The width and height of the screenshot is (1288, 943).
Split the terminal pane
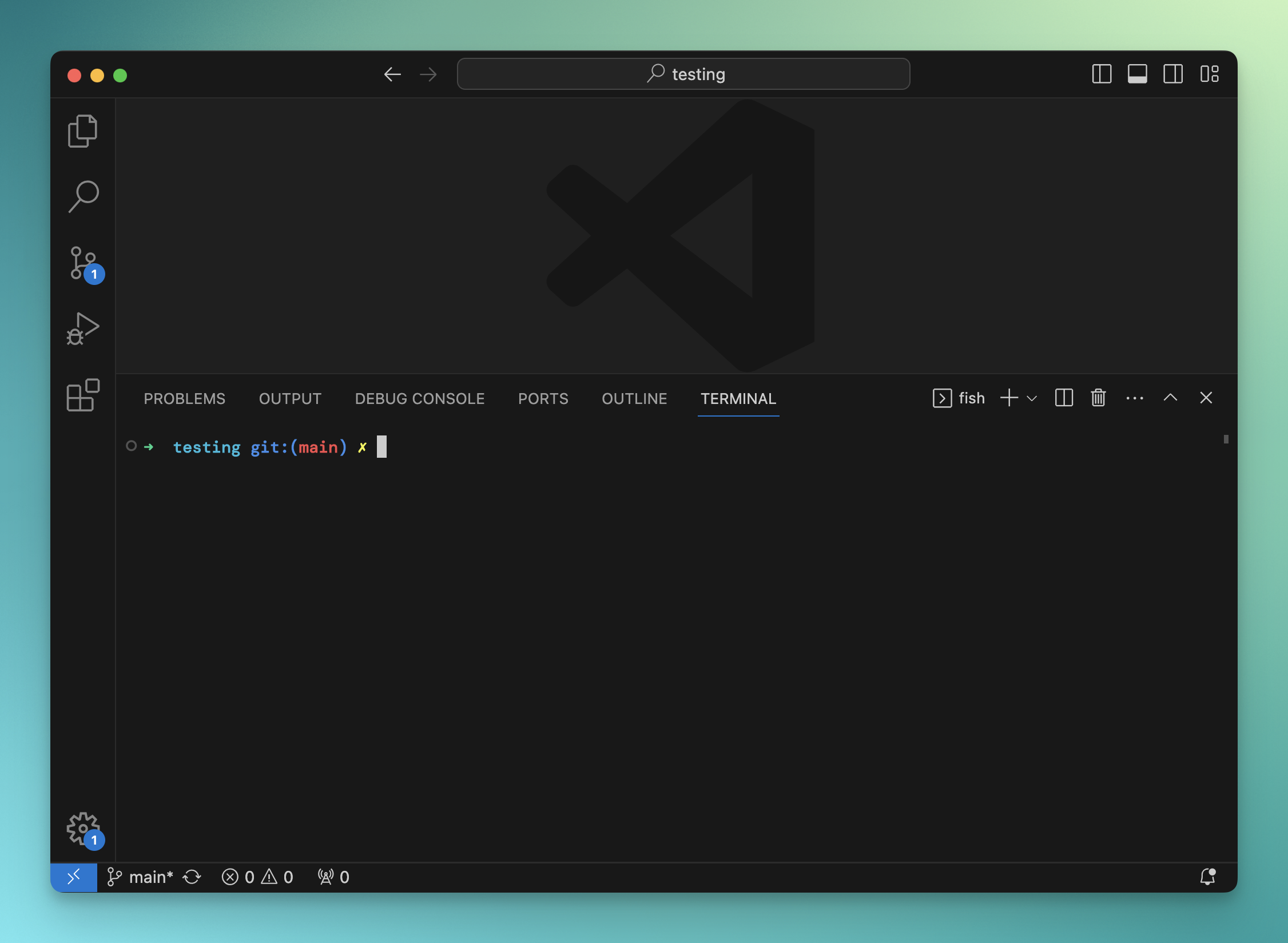pyautogui.click(x=1063, y=398)
